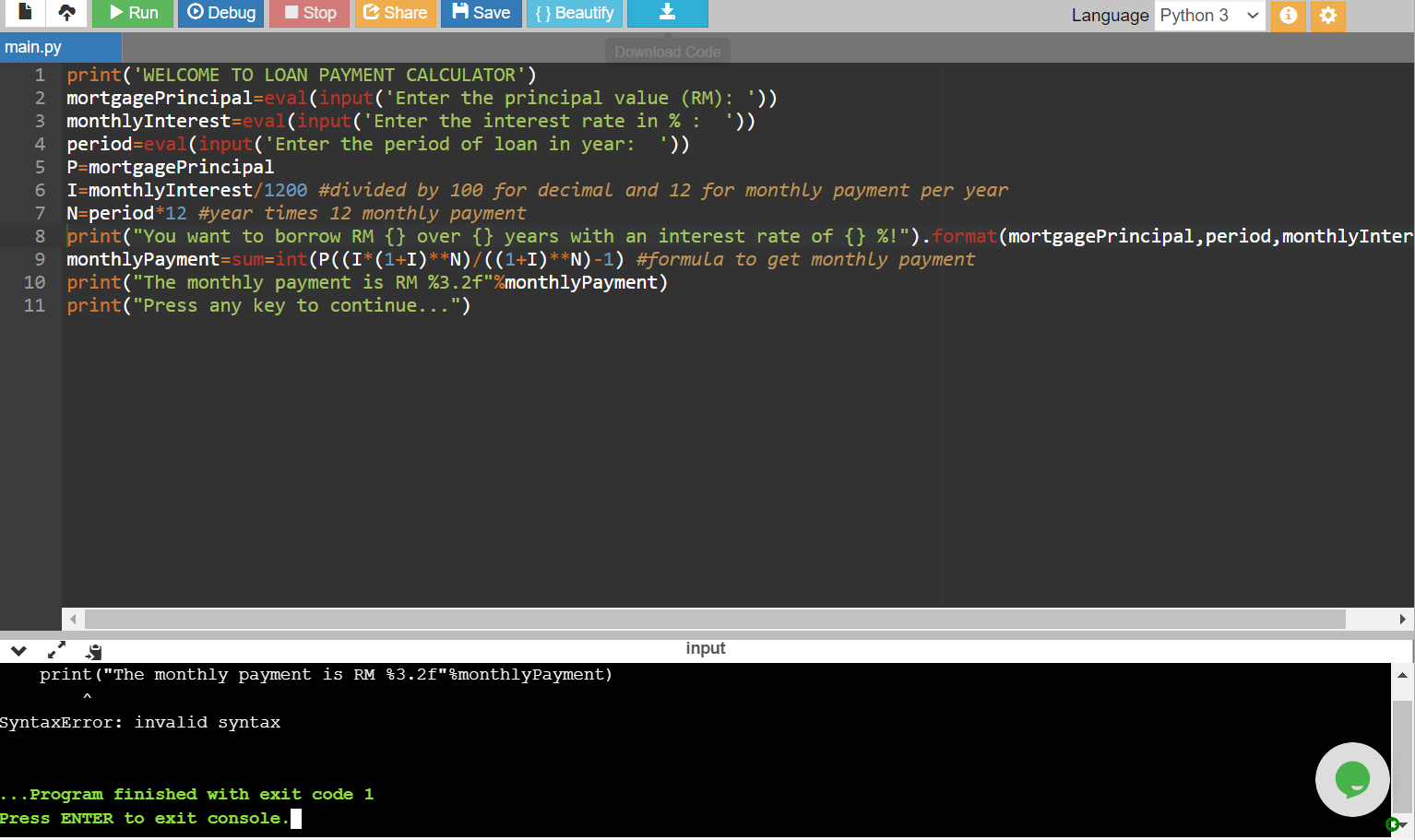Expand the console to fullscreen
This screenshot has height=840, width=1415.
(x=55, y=650)
